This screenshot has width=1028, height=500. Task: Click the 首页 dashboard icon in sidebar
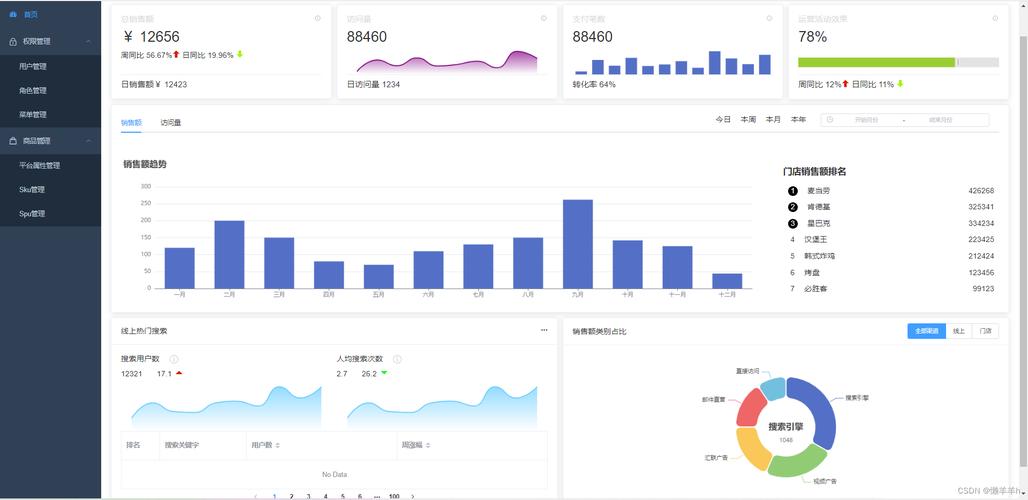13,15
